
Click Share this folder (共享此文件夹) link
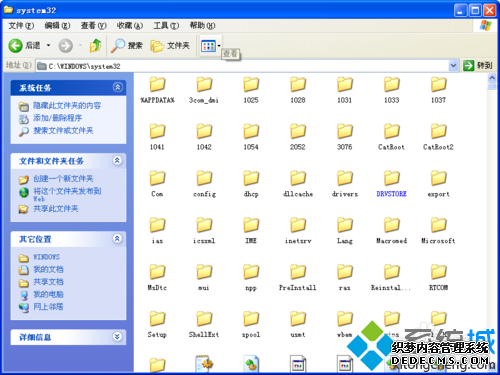55,209
